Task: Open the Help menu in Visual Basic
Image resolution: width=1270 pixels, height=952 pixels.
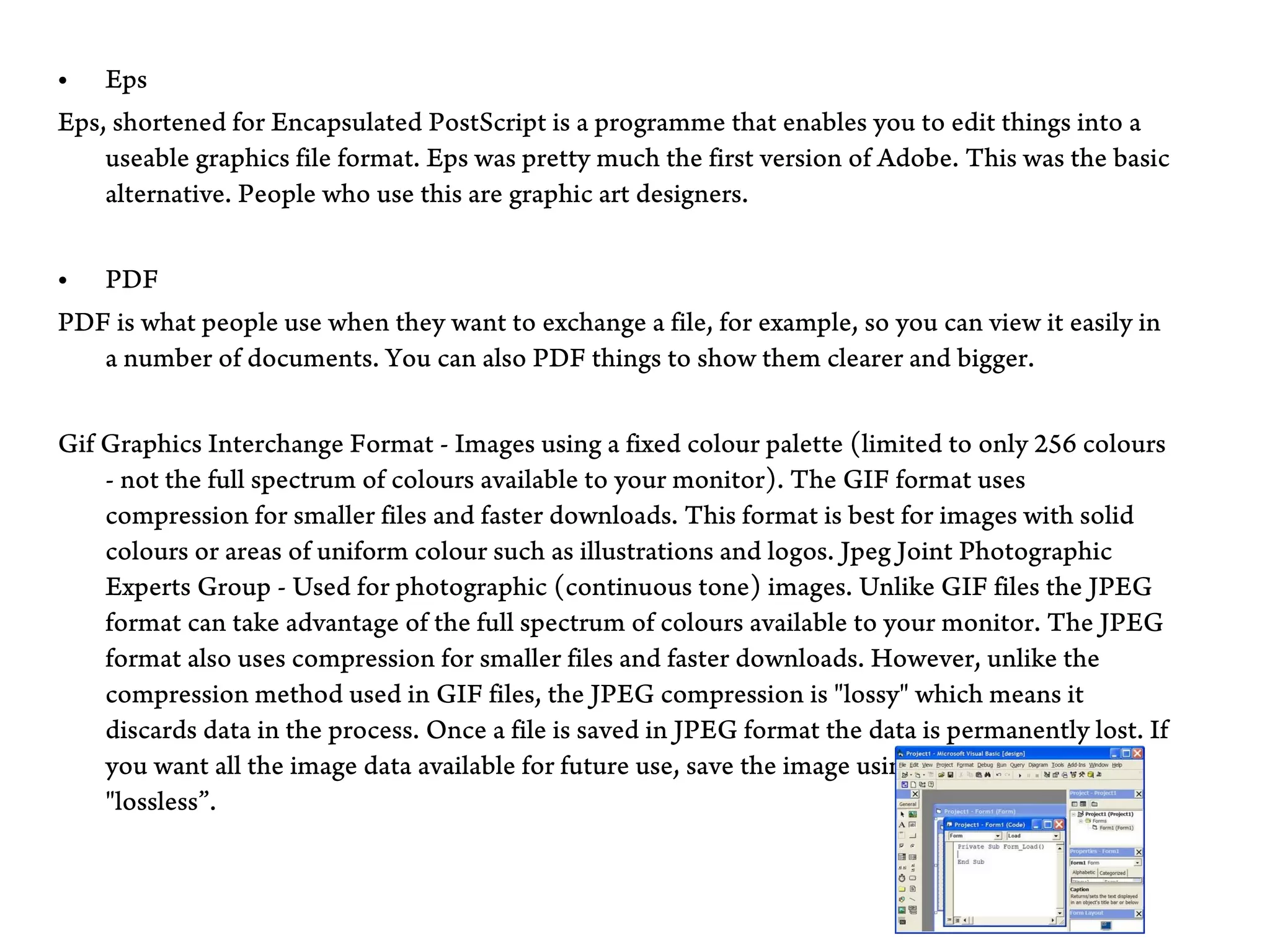Action: click(1117, 765)
